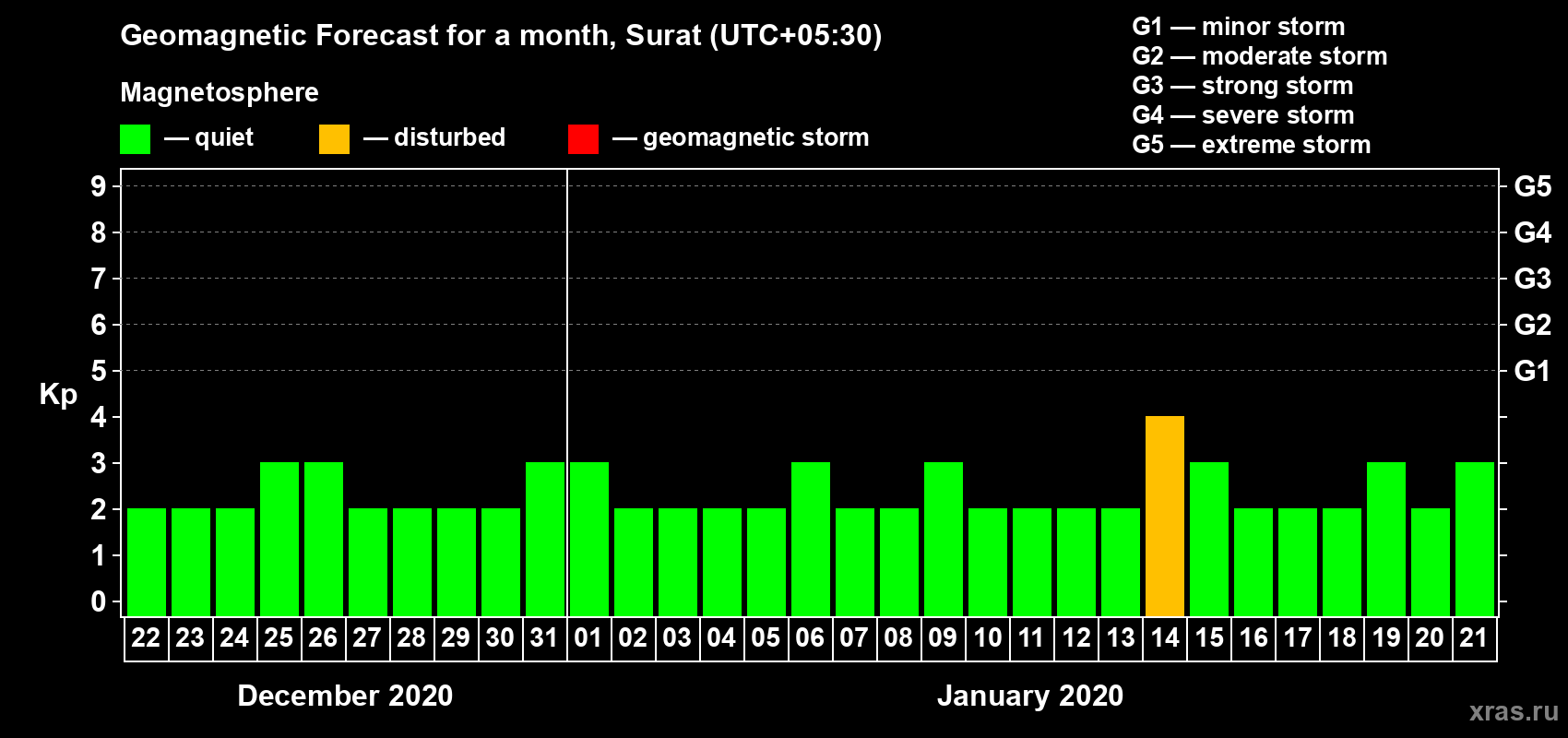Click the Kp value 9 tick label

[99, 186]
